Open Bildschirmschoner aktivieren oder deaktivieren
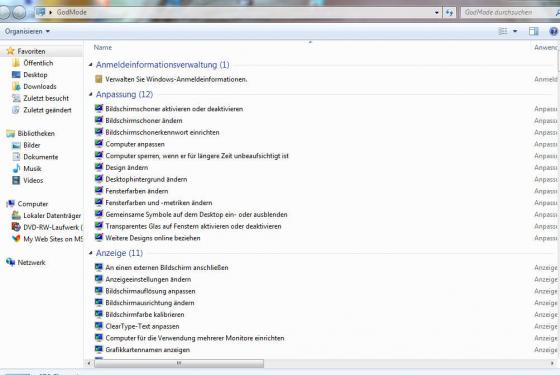This screenshot has width=560, height=375. coord(174,109)
